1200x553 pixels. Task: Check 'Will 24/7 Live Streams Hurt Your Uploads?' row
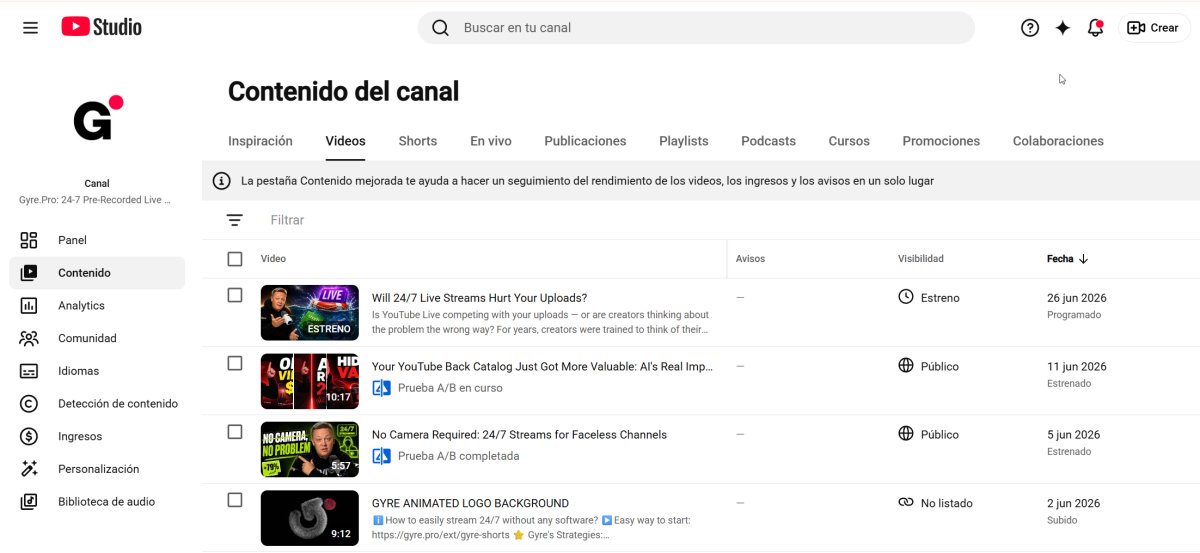(x=235, y=295)
